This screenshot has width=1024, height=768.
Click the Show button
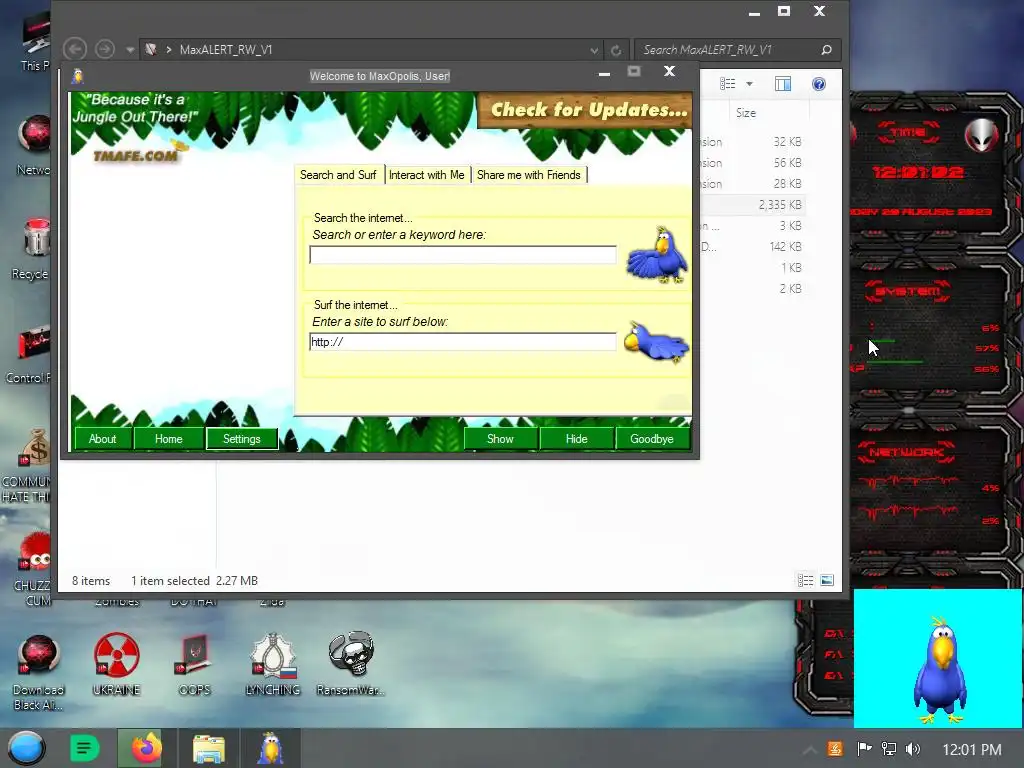500,439
